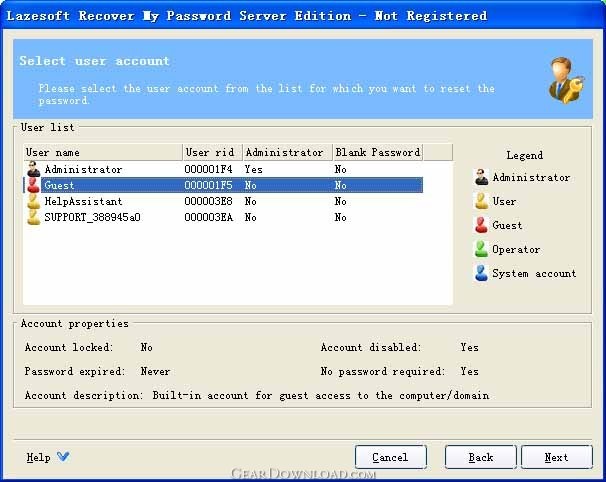Screen dimensions: 606x482
Task: Click the HelpAssistant row's yellow user icon
Action: [34, 201]
